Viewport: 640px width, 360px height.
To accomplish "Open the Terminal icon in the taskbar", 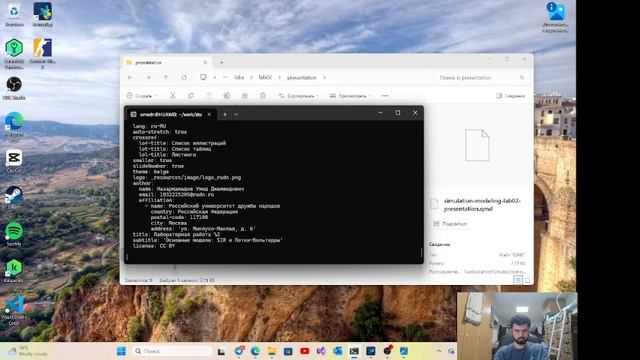I will coord(354,351).
